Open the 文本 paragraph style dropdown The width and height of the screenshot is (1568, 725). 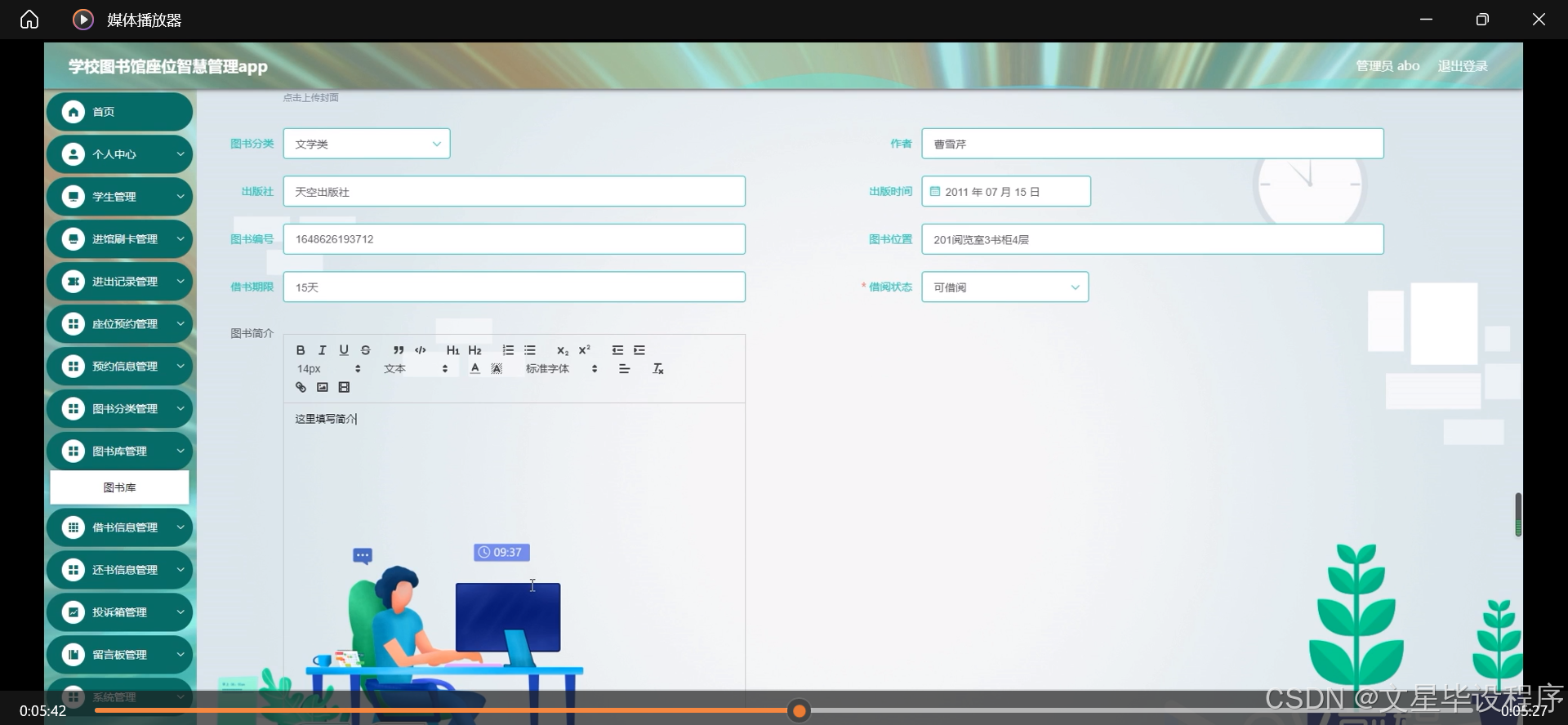pyautogui.click(x=416, y=369)
